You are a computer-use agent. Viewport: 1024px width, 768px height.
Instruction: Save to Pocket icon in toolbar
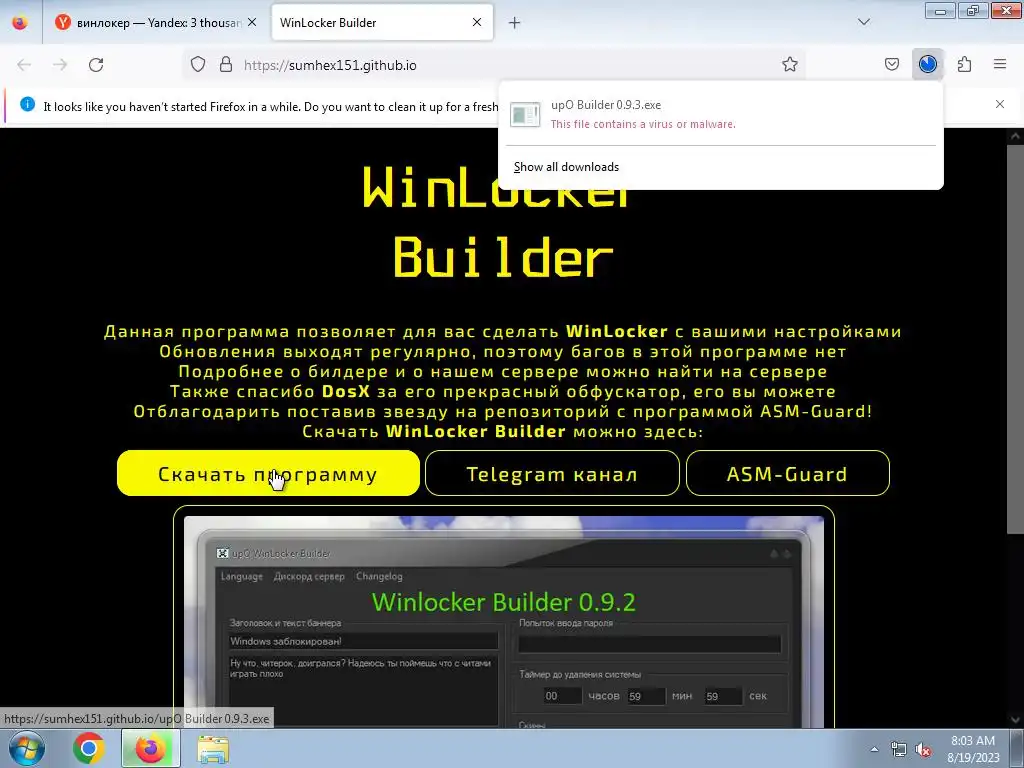(x=891, y=65)
